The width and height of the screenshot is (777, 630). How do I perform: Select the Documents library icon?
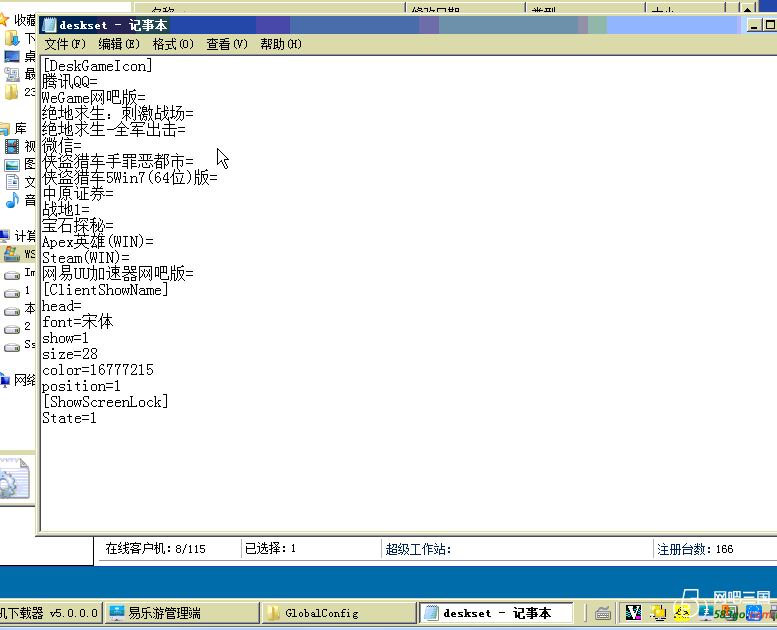pyautogui.click(x=12, y=182)
